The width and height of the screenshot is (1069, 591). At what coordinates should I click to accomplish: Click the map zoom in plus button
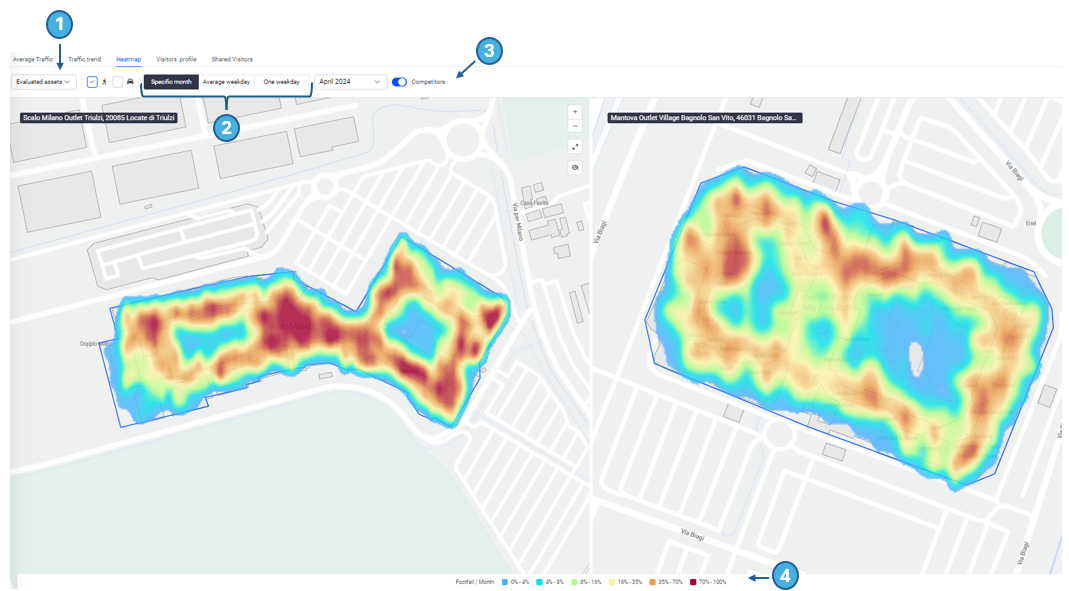(575, 112)
